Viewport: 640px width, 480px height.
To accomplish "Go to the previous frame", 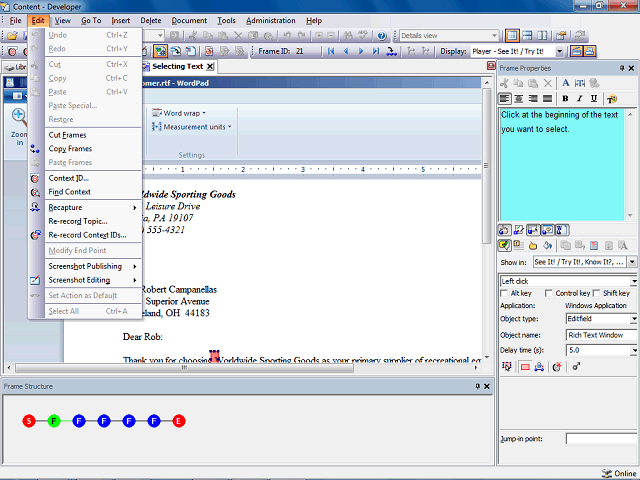I will [346, 51].
